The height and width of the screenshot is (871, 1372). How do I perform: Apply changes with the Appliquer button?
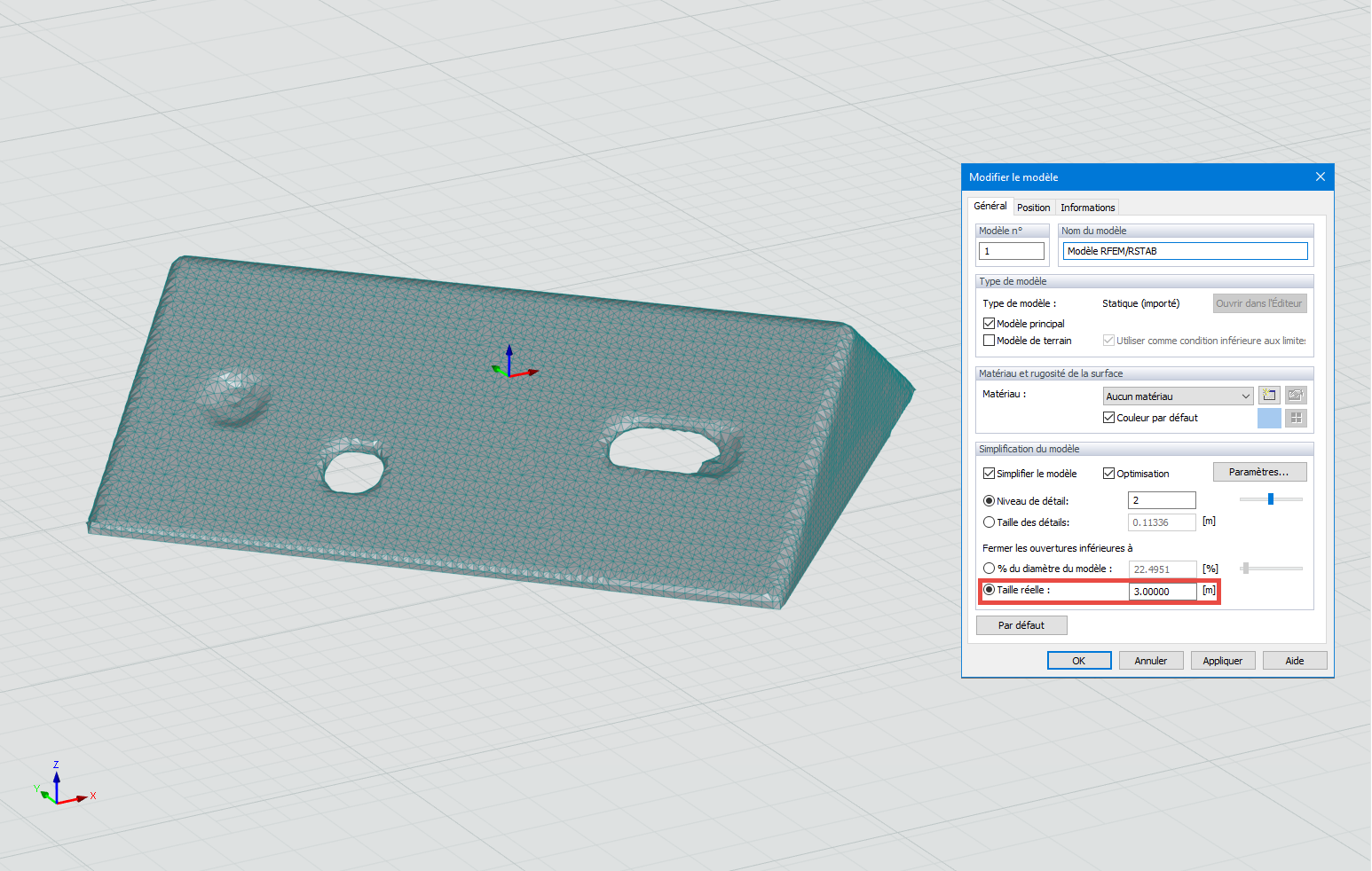coord(1223,661)
